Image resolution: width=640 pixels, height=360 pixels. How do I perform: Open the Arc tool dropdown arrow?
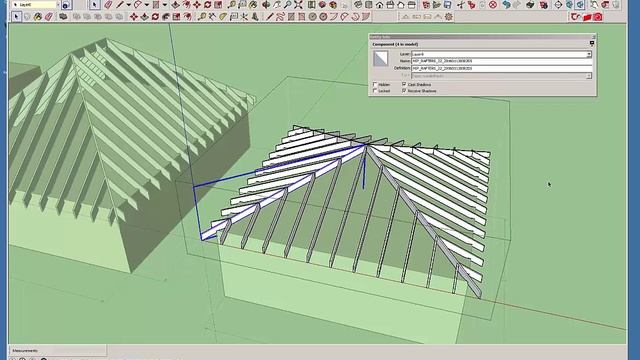point(146,5)
